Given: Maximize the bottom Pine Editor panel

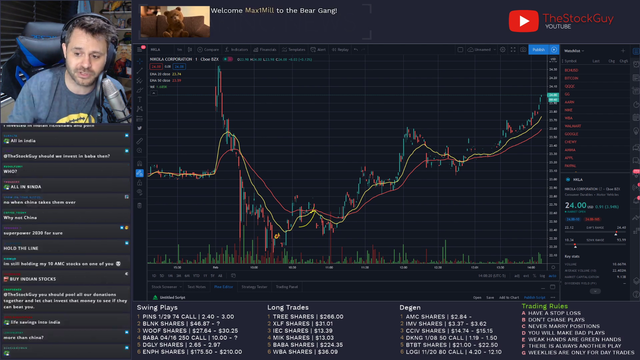Looking at the screenshot, I should tap(553, 287).
